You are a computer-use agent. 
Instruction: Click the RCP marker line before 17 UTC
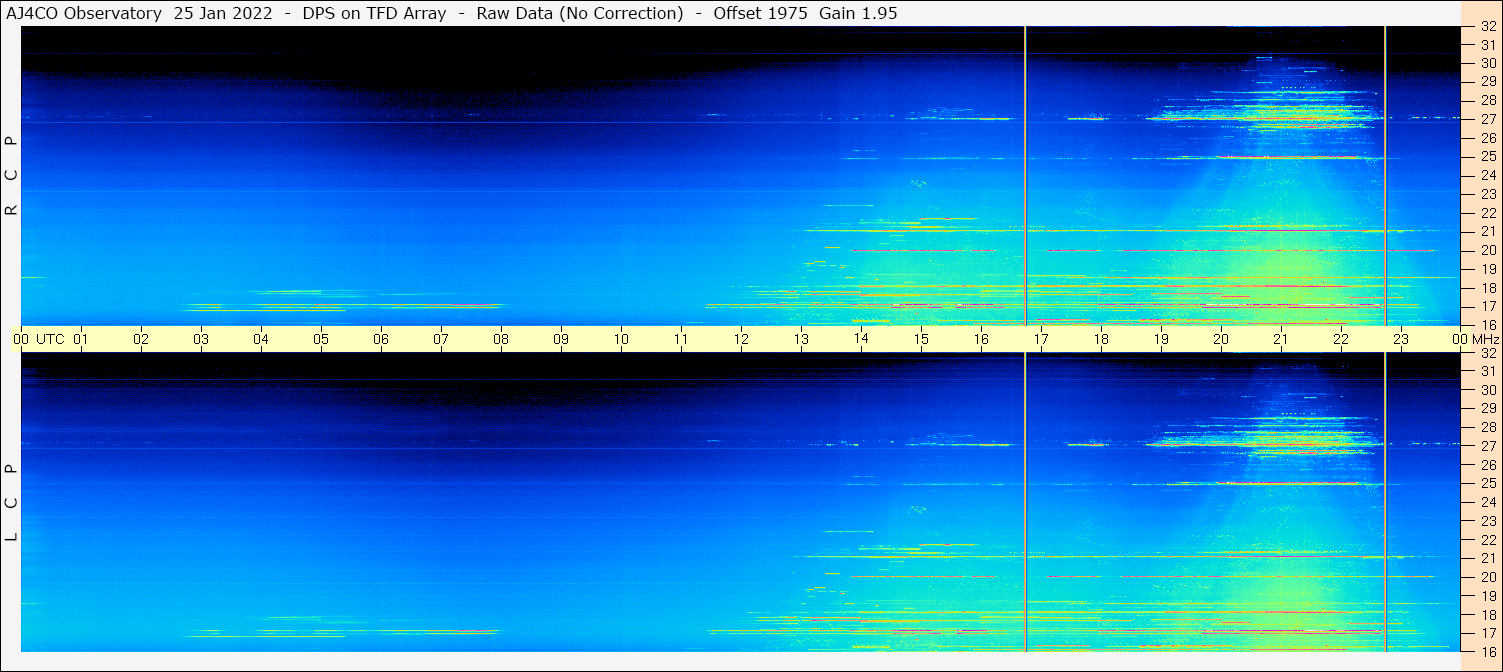click(1025, 175)
